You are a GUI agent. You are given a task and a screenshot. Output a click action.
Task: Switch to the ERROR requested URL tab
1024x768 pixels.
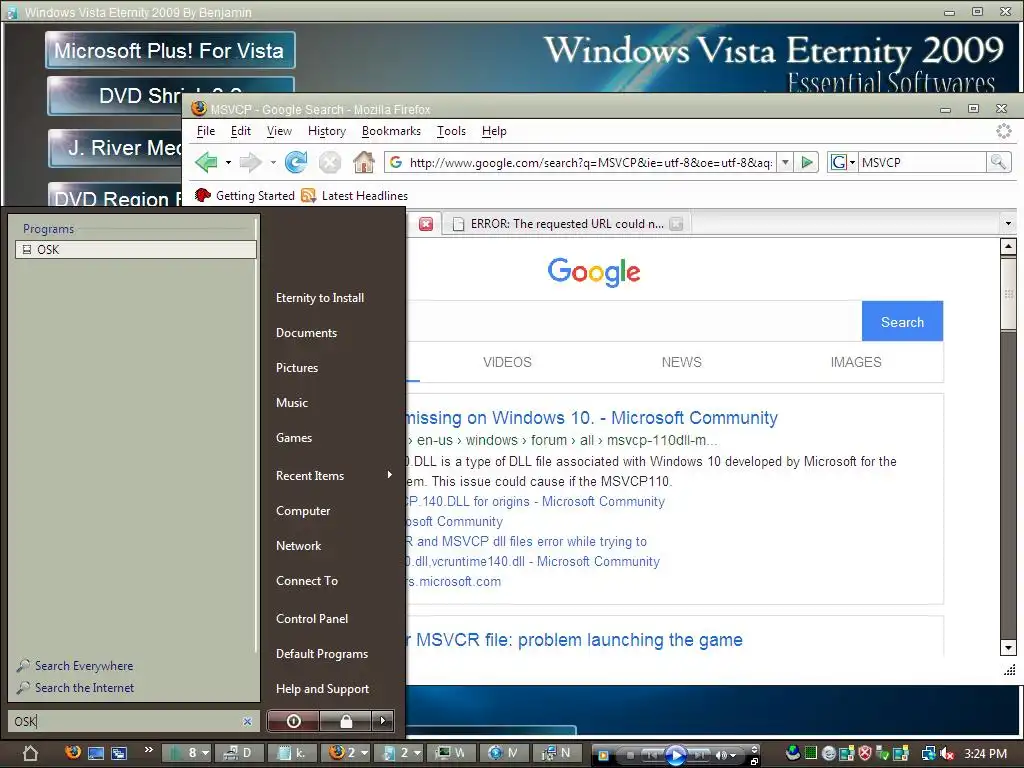tap(567, 224)
